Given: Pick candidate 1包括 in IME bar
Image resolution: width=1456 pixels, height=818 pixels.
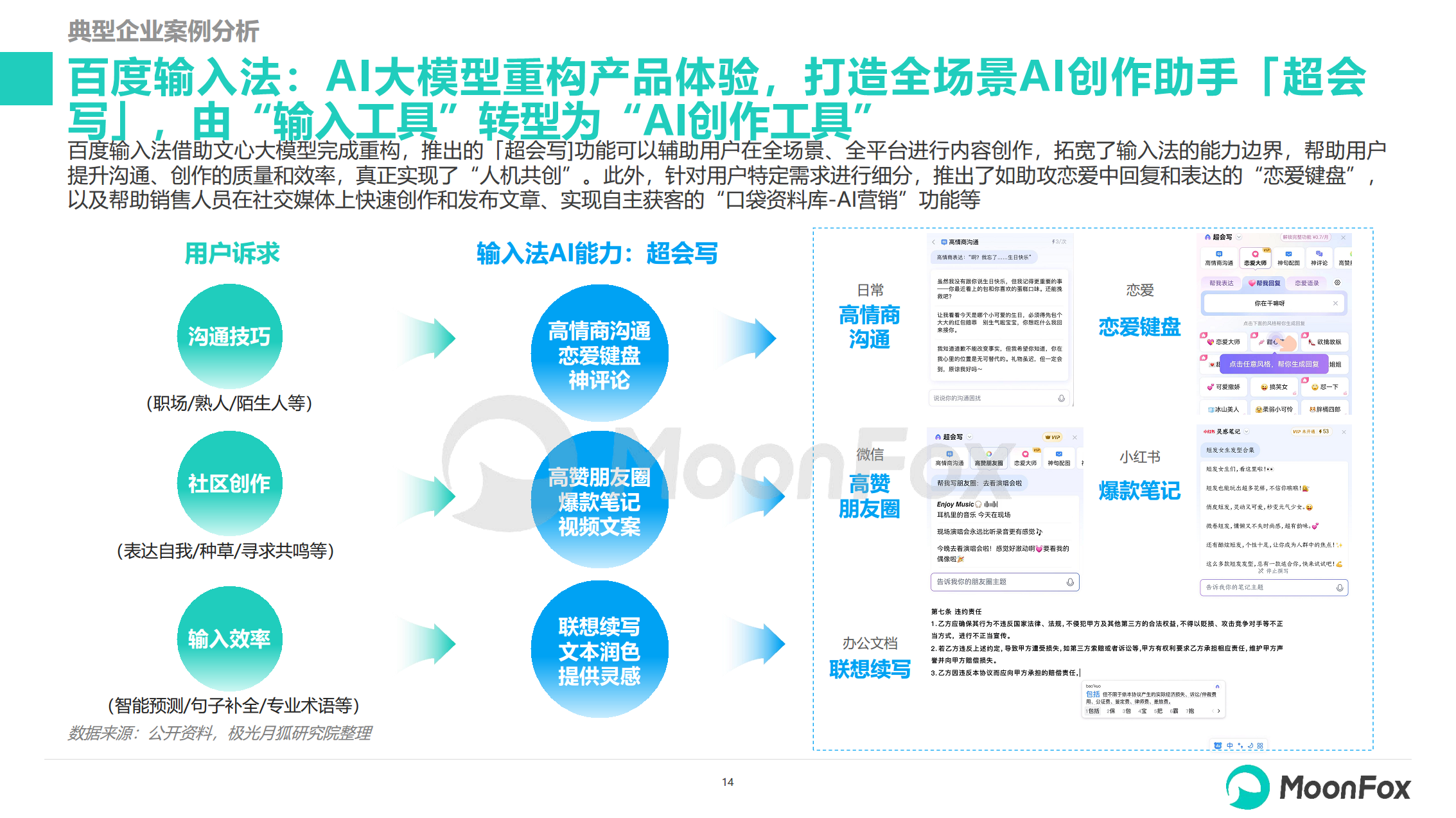Looking at the screenshot, I should pos(1092,711).
